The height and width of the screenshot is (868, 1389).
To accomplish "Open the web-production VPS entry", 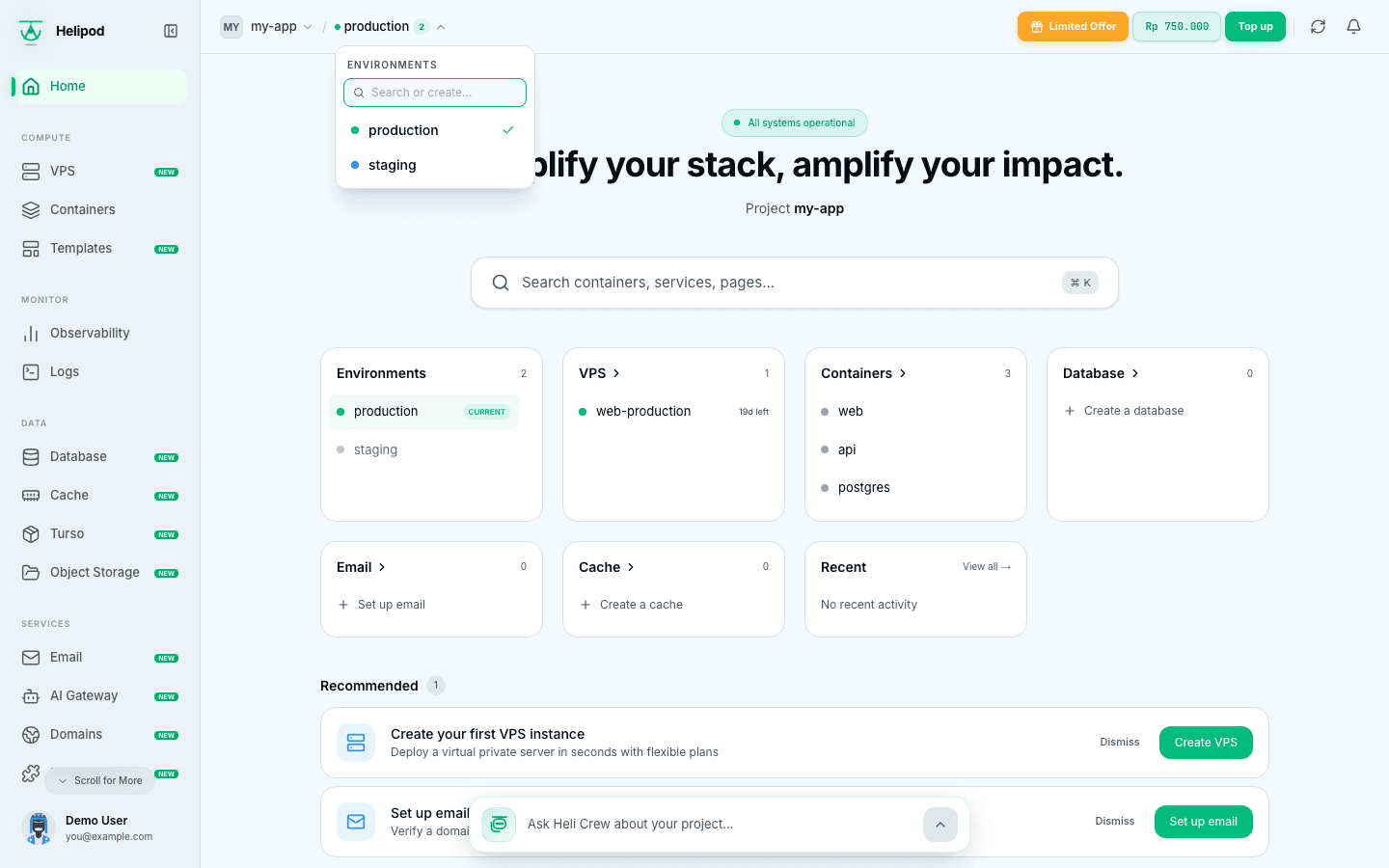I will [673, 412].
